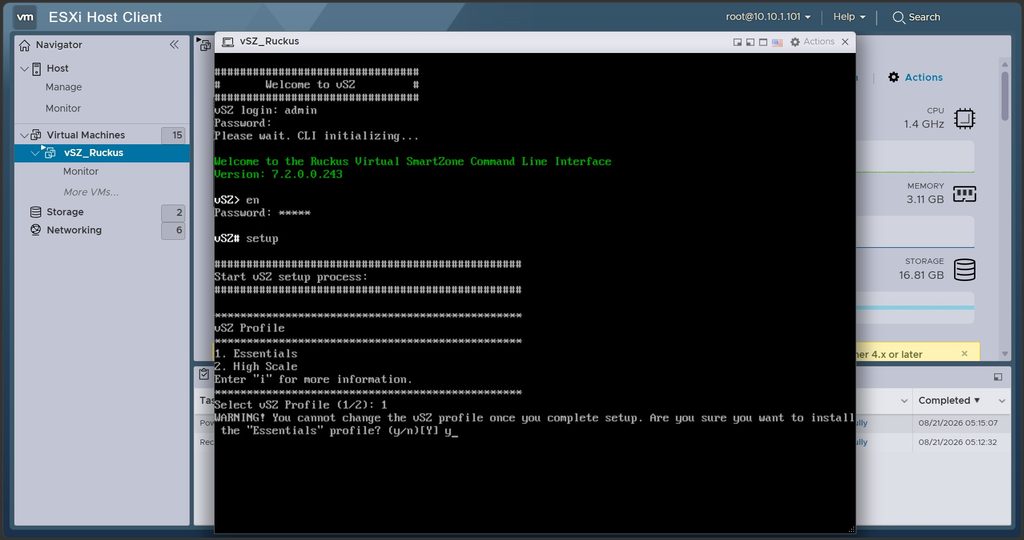Viewport: 1024px width, 540px height.
Task: Click the Search text field
Action: (924, 18)
